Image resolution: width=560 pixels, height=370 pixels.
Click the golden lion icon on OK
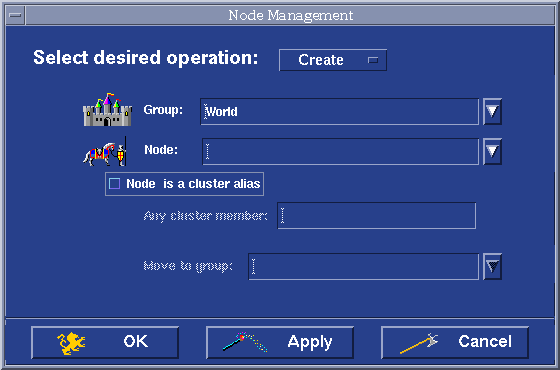tap(71, 343)
